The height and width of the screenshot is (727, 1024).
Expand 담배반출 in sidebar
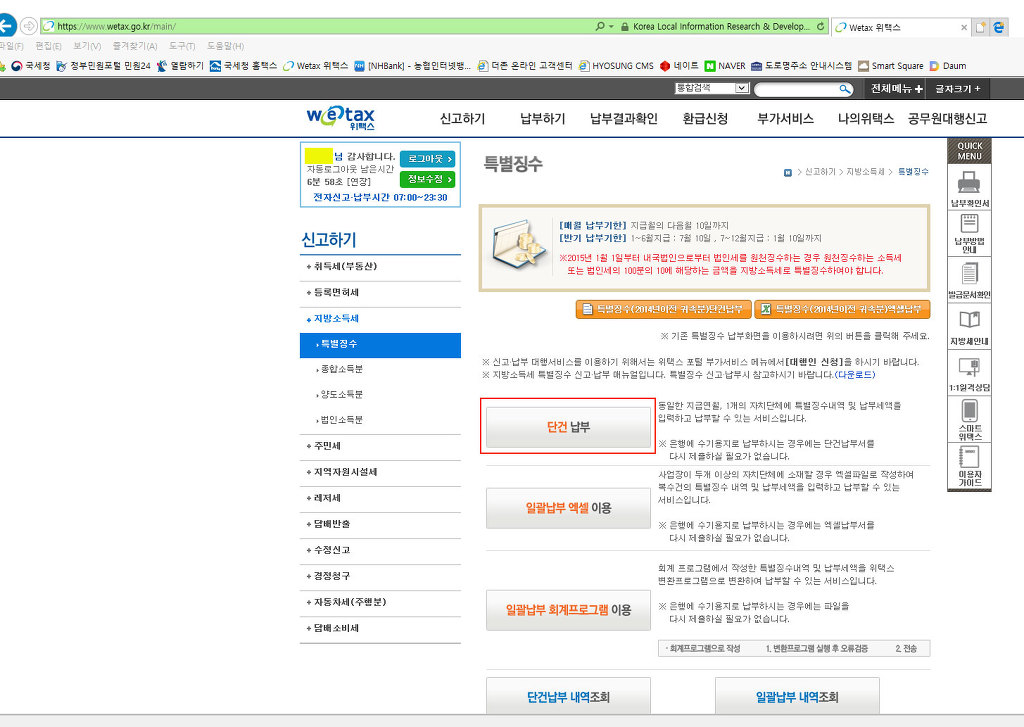(x=328, y=525)
